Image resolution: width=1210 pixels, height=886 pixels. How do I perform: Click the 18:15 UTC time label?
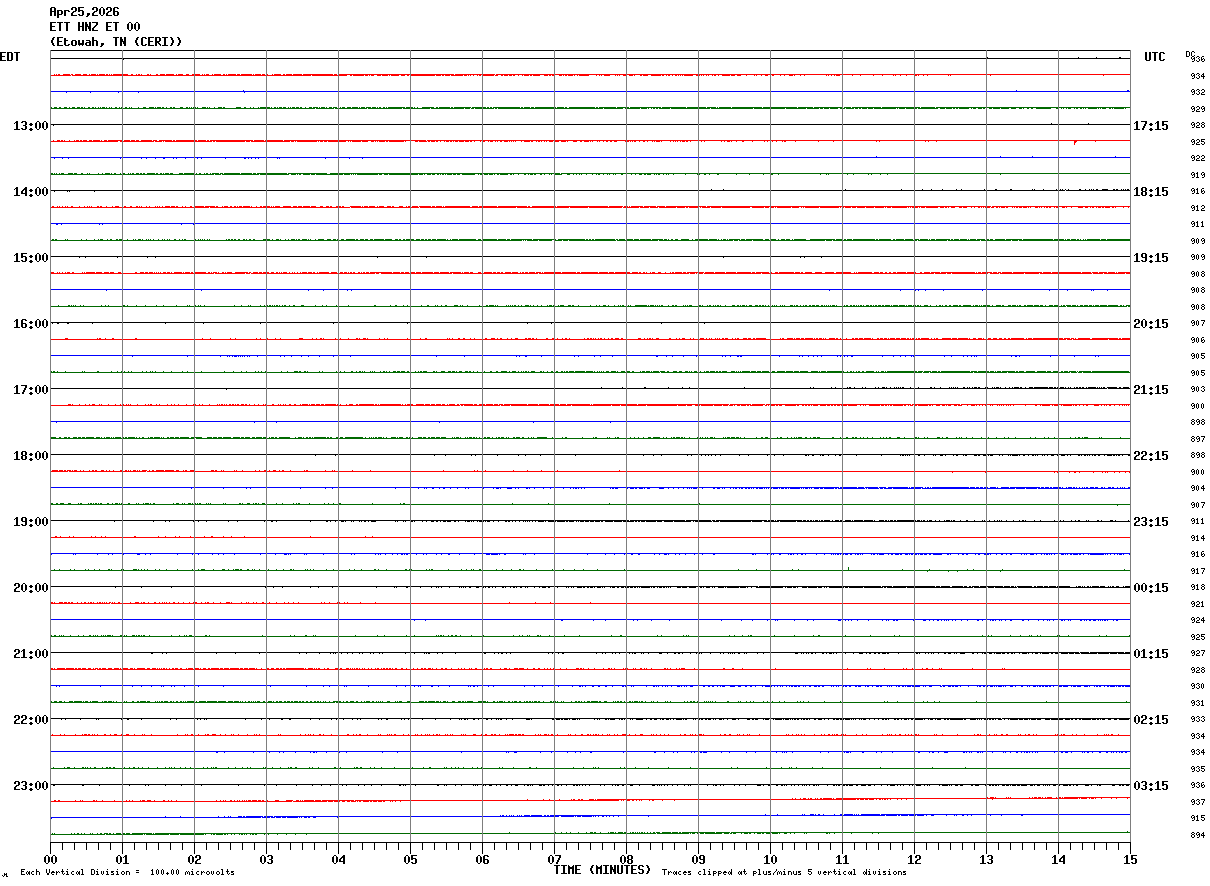(x=1150, y=191)
